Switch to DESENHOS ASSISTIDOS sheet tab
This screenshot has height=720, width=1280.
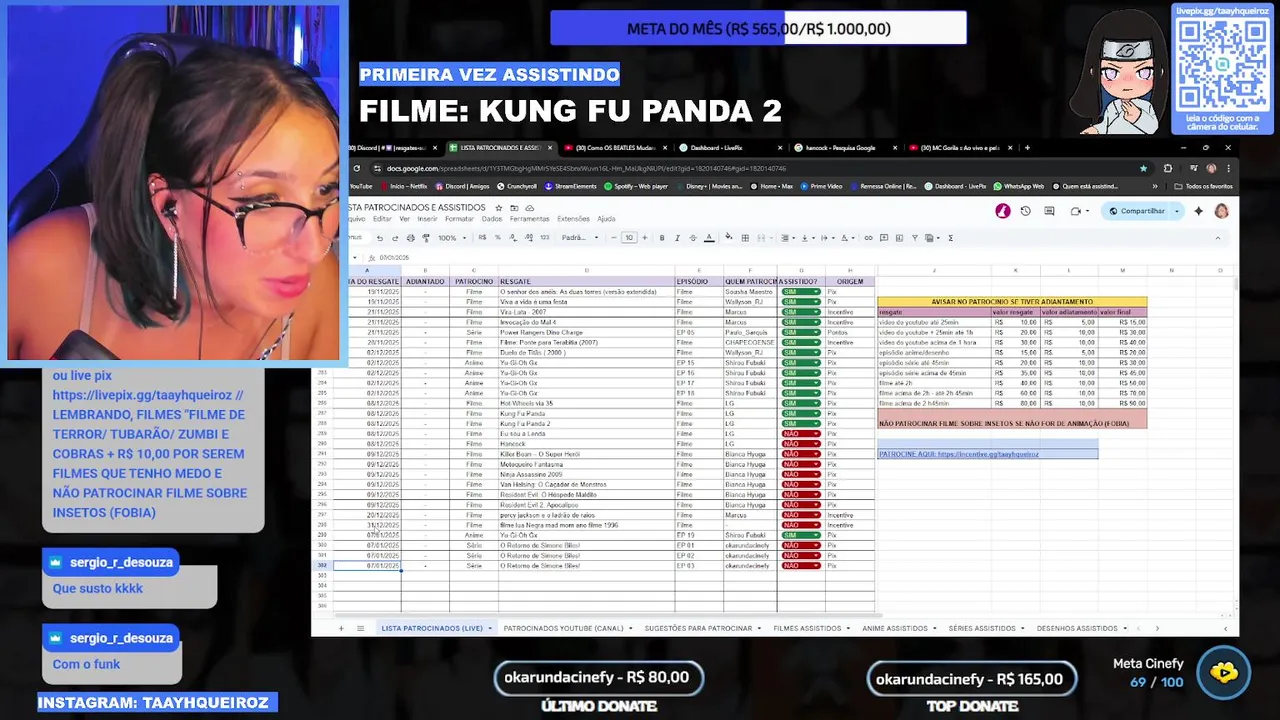click(1077, 628)
